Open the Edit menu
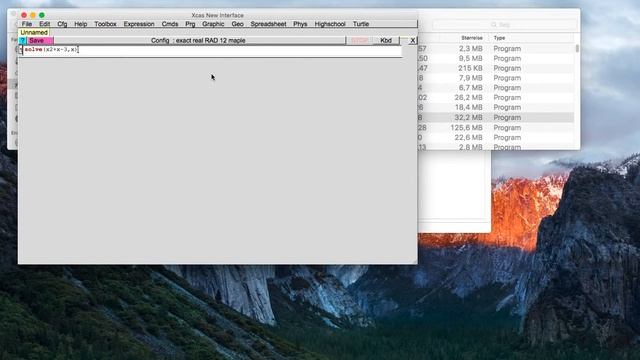This screenshot has height=360, width=640. (x=44, y=24)
